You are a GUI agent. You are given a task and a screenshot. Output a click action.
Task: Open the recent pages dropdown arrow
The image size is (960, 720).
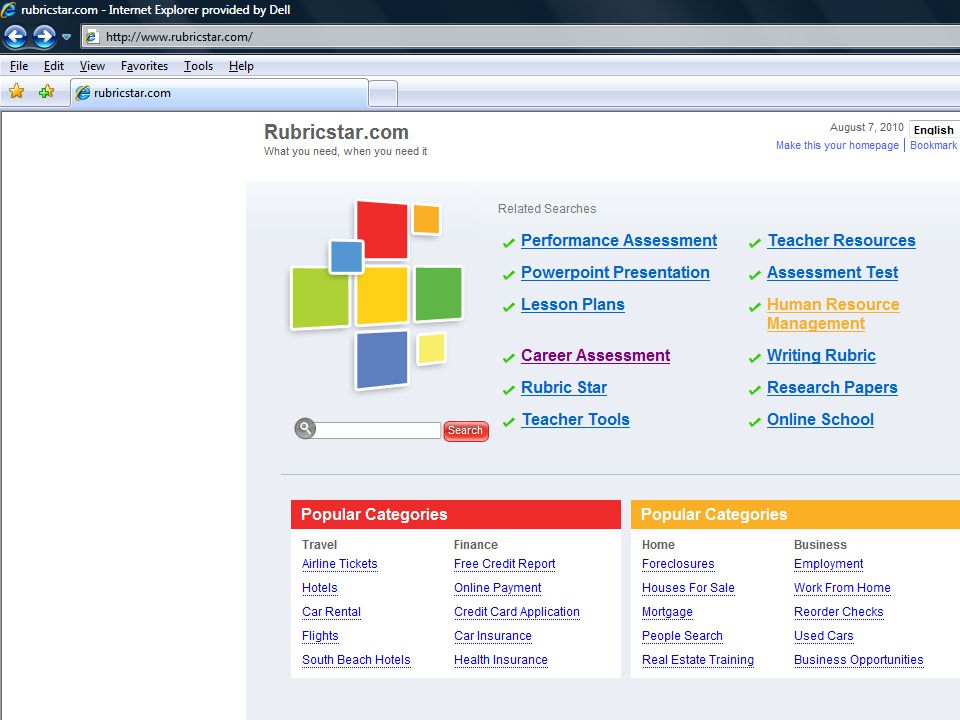coord(66,37)
